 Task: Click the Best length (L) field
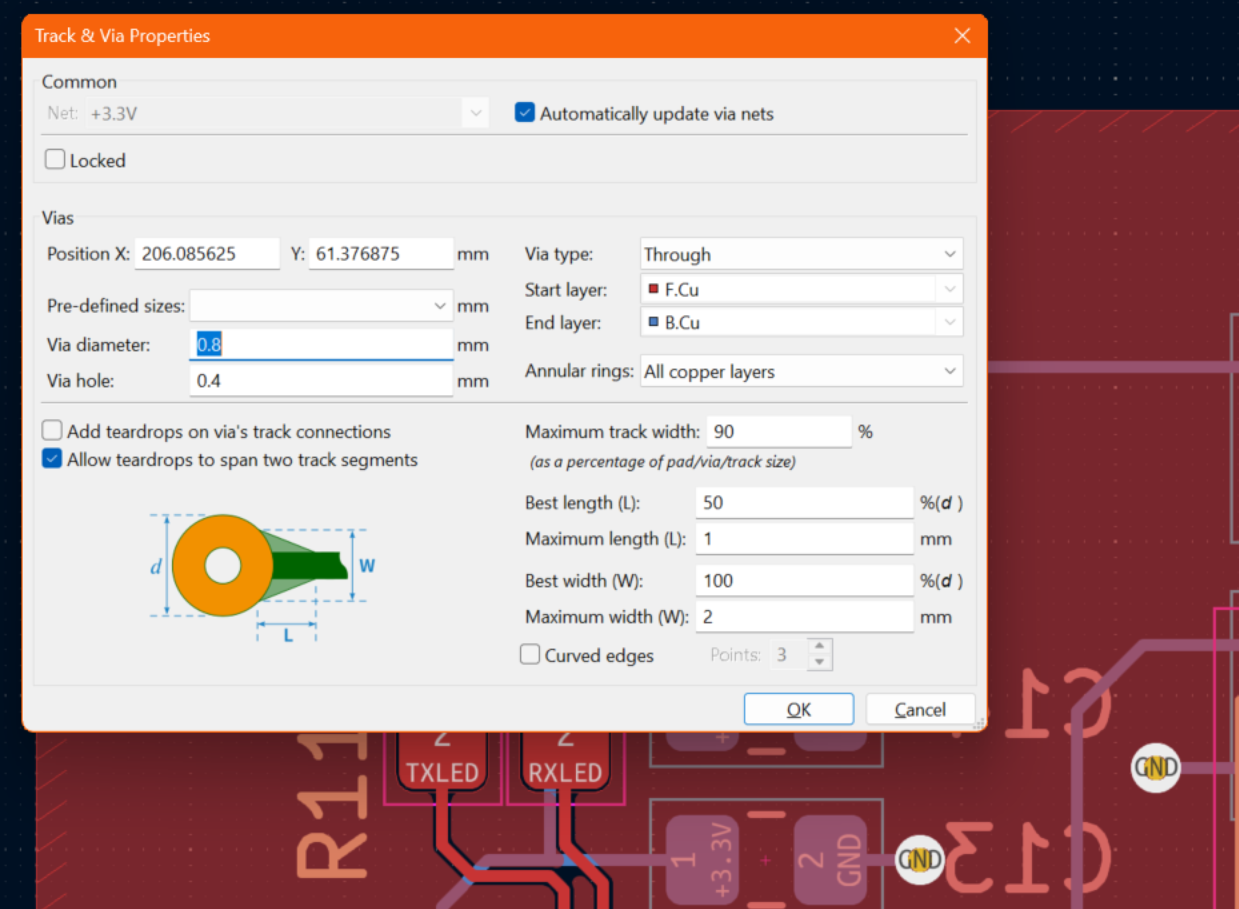click(x=804, y=502)
